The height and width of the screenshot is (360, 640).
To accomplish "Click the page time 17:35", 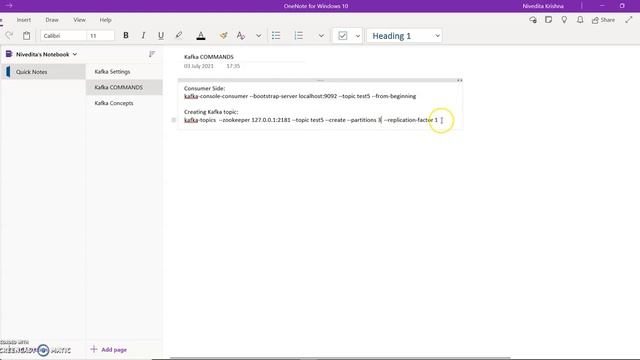I will 233,66.
